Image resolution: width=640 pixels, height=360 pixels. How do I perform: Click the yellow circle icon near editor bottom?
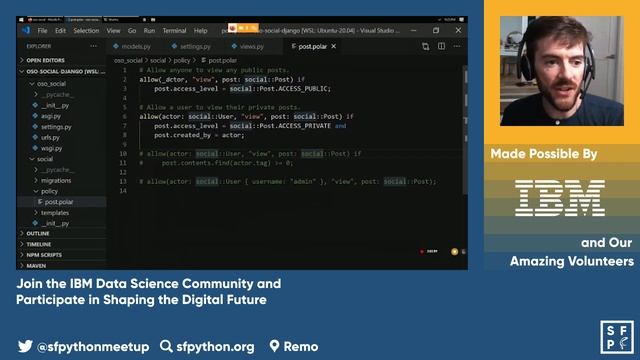pyautogui.click(x=454, y=252)
